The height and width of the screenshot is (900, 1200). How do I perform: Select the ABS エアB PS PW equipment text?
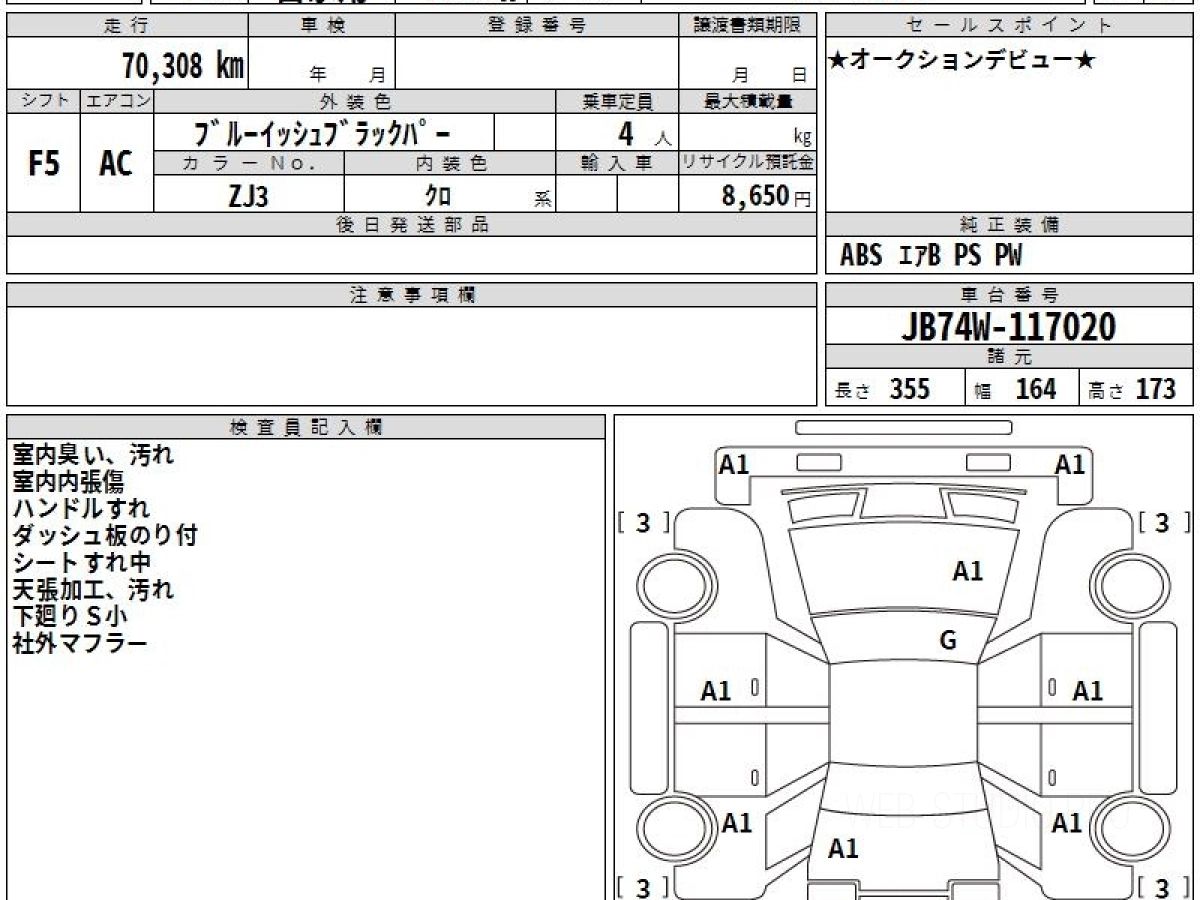[931, 256]
